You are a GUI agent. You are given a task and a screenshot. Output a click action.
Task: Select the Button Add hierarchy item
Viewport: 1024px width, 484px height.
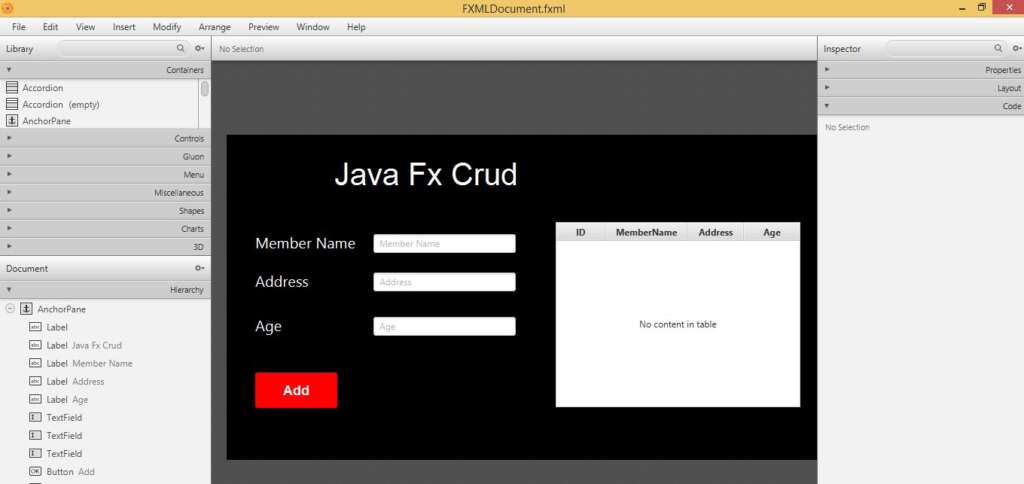(62, 472)
